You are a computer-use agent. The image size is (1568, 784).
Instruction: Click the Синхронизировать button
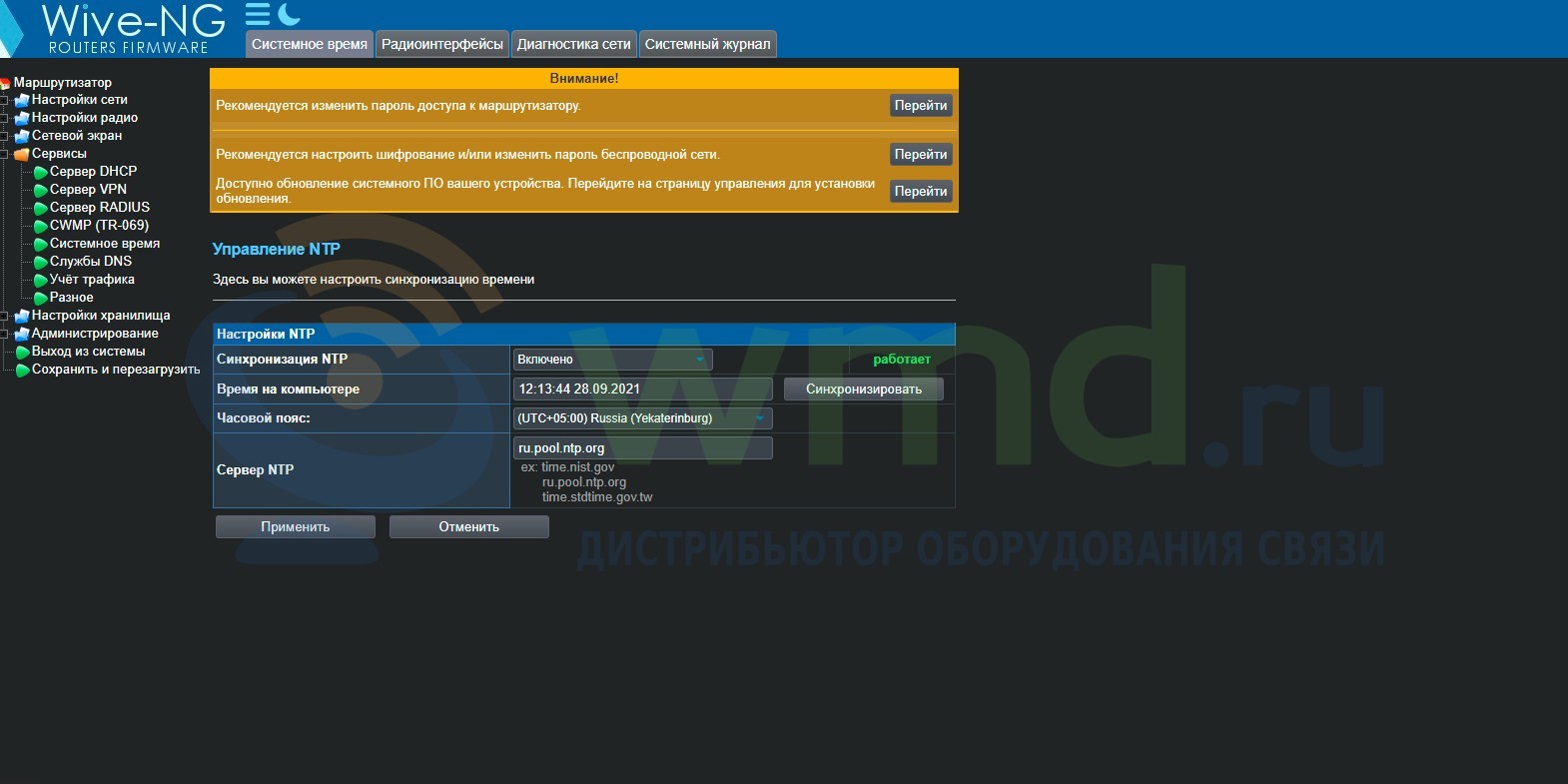coord(864,390)
